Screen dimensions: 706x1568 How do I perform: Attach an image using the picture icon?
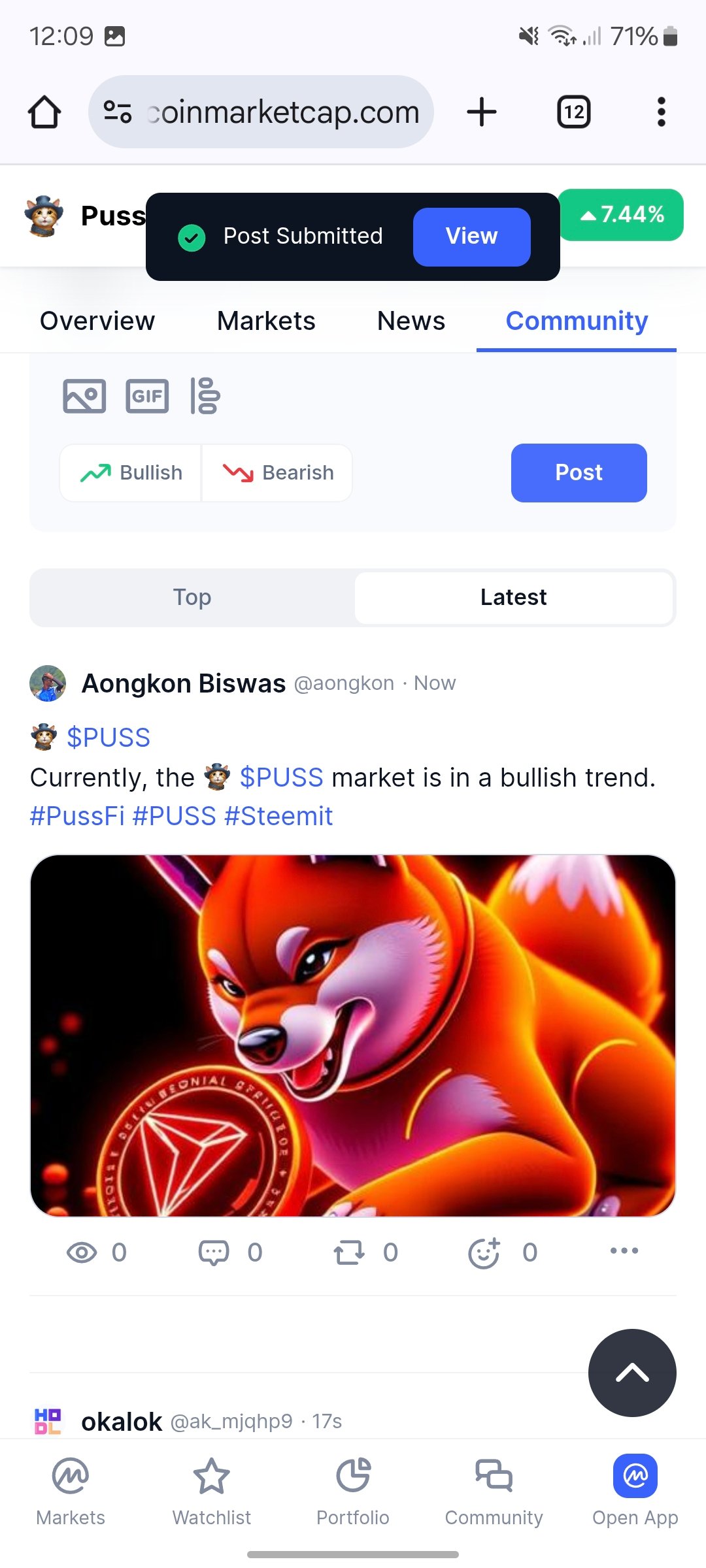tap(84, 396)
